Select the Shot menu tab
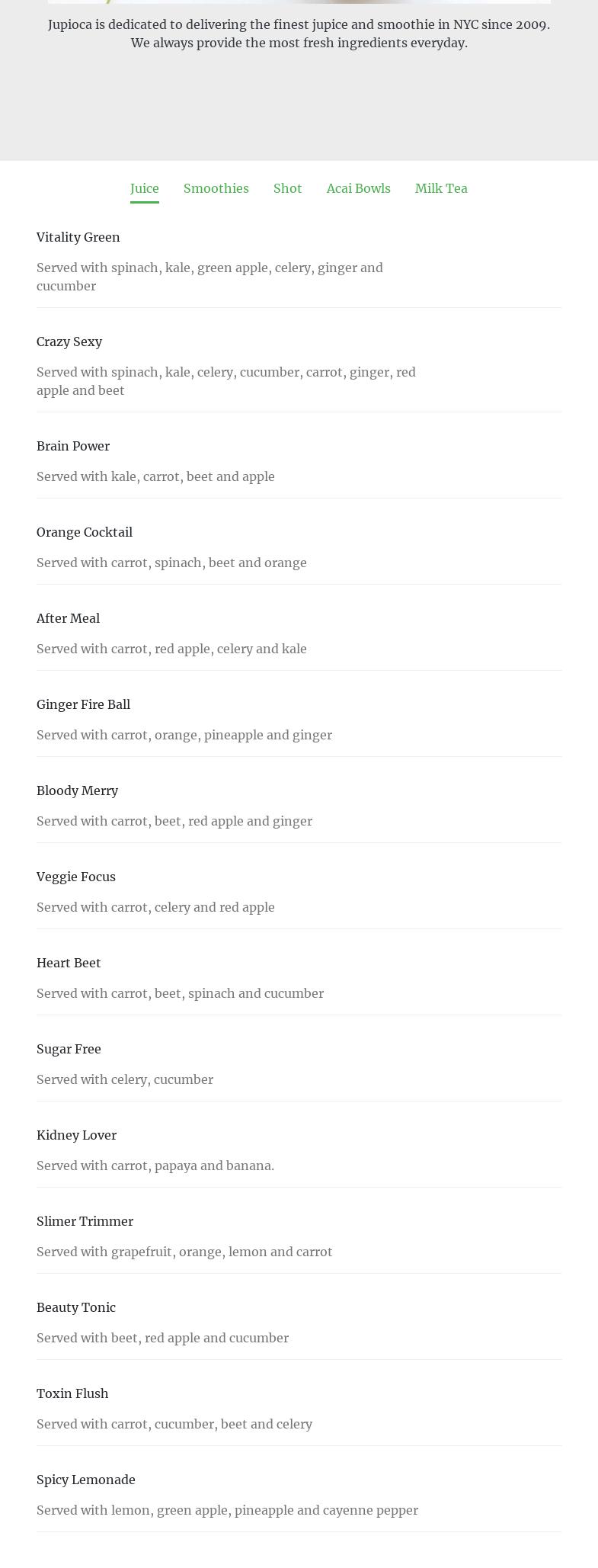This screenshot has height=1568, width=598. [x=287, y=188]
